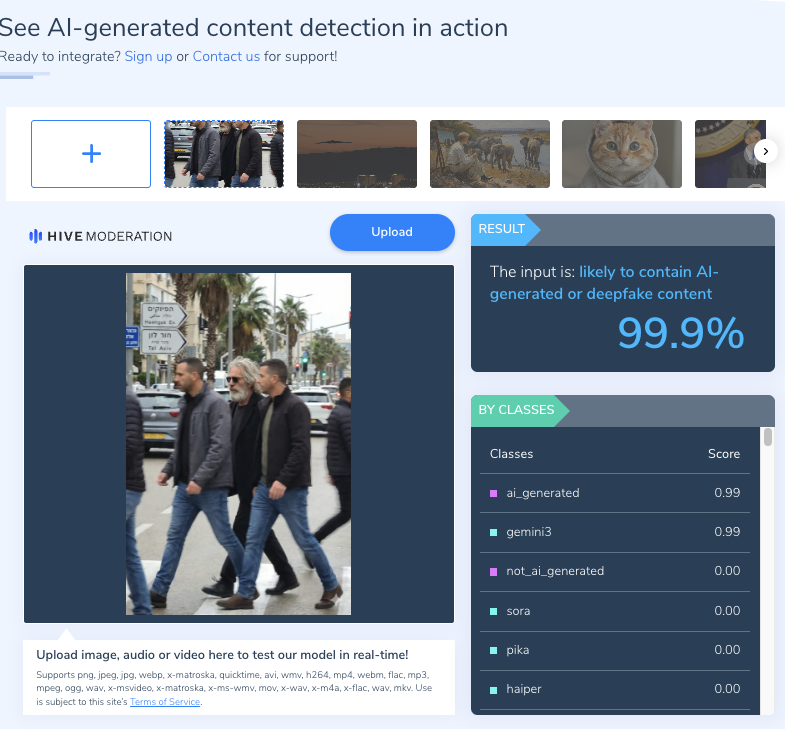Pick the cat in hoodie sample thumbnail
The width and height of the screenshot is (785, 729).
pos(622,154)
